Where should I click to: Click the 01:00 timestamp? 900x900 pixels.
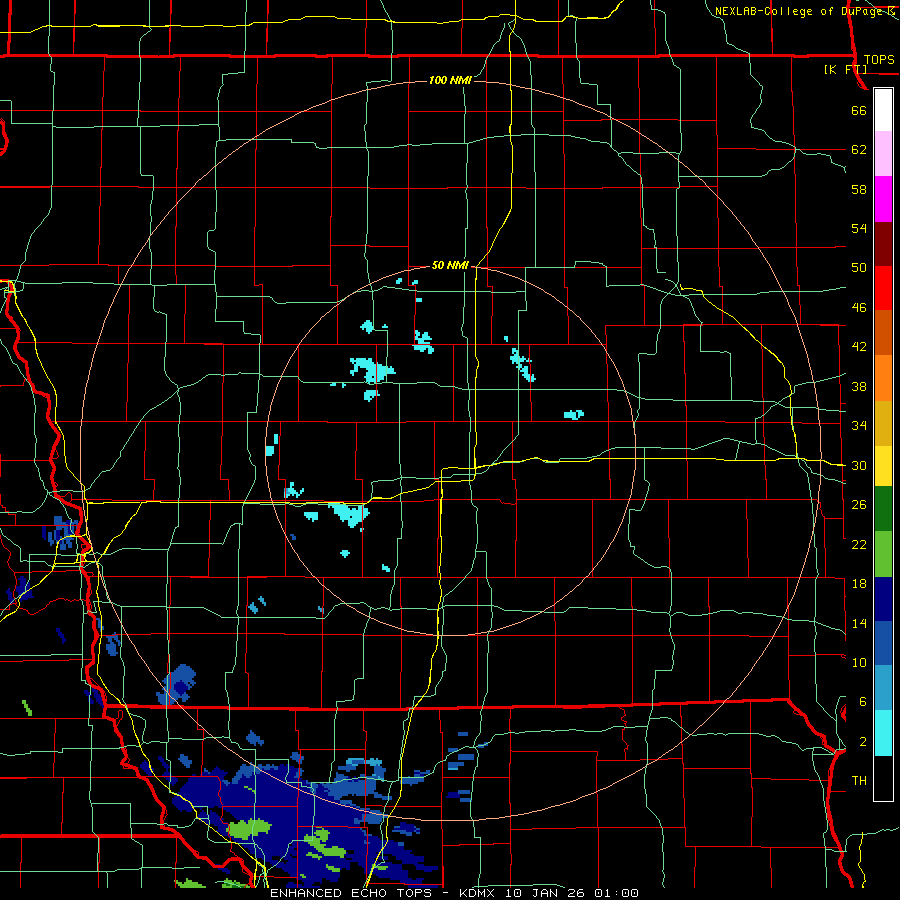616,893
